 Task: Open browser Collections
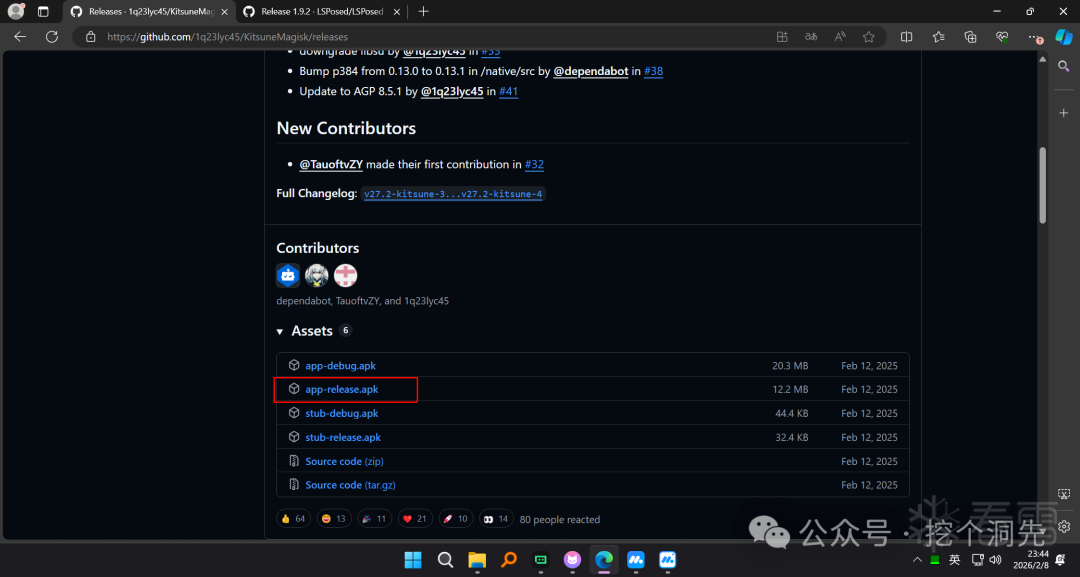tap(970, 36)
